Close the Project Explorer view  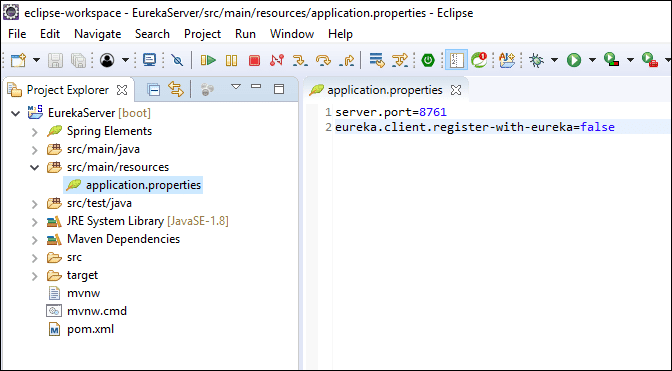point(122,90)
